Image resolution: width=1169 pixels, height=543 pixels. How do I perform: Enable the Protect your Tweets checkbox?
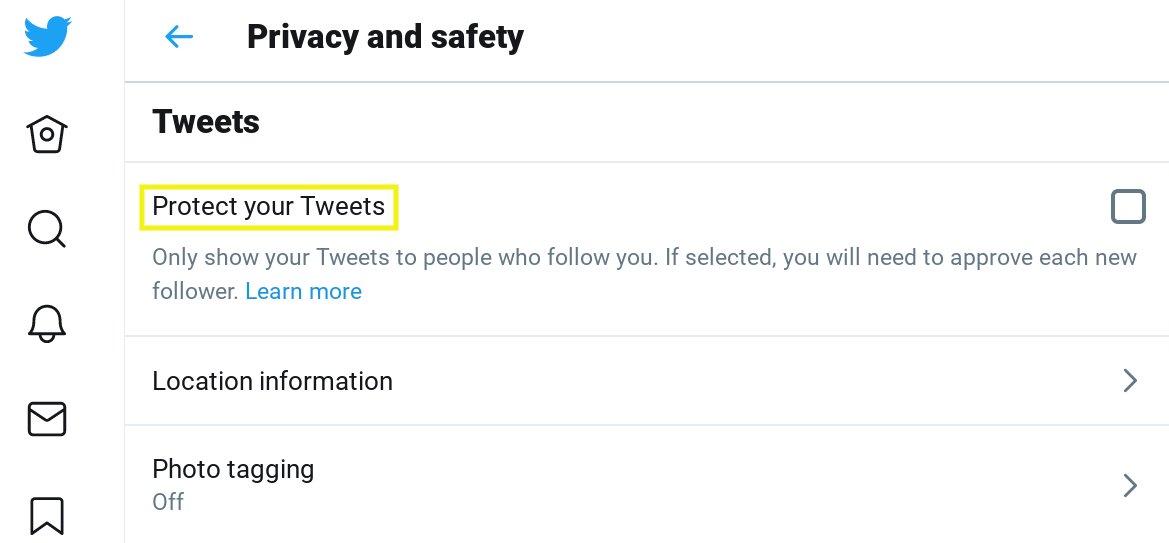(1128, 207)
